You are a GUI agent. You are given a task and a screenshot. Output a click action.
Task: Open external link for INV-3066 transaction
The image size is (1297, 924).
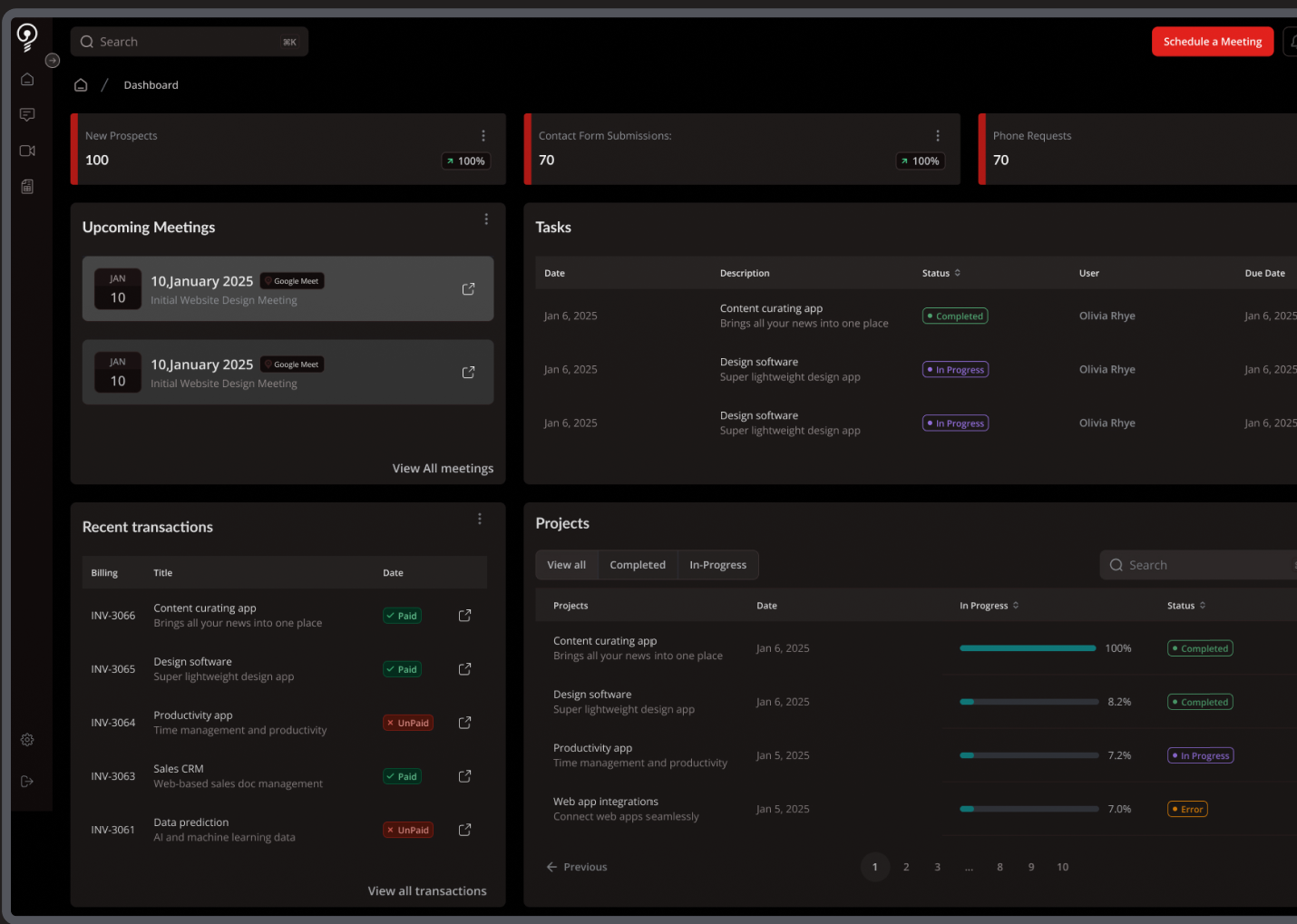pos(464,616)
